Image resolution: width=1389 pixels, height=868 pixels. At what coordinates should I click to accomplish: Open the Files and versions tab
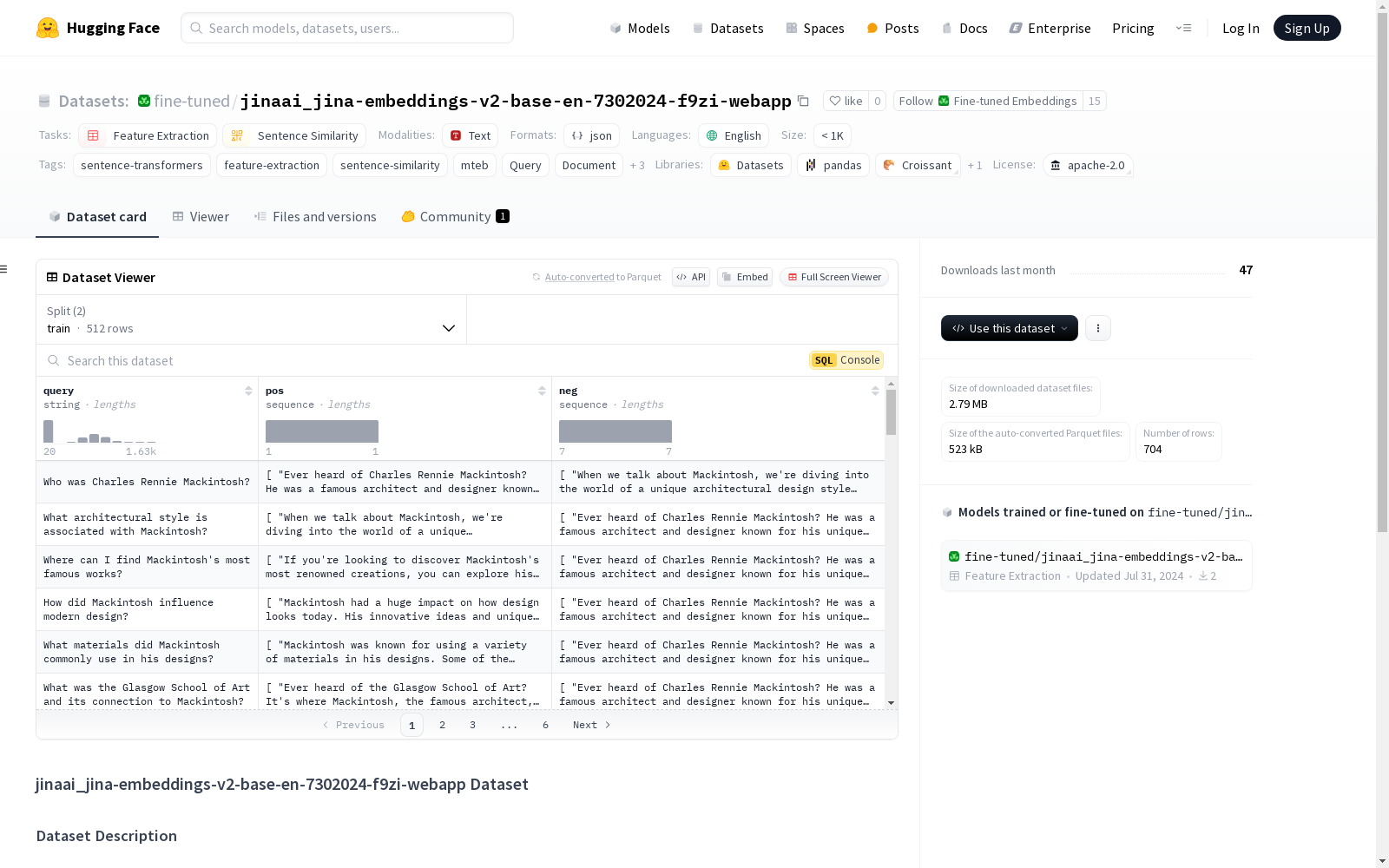[x=315, y=217]
